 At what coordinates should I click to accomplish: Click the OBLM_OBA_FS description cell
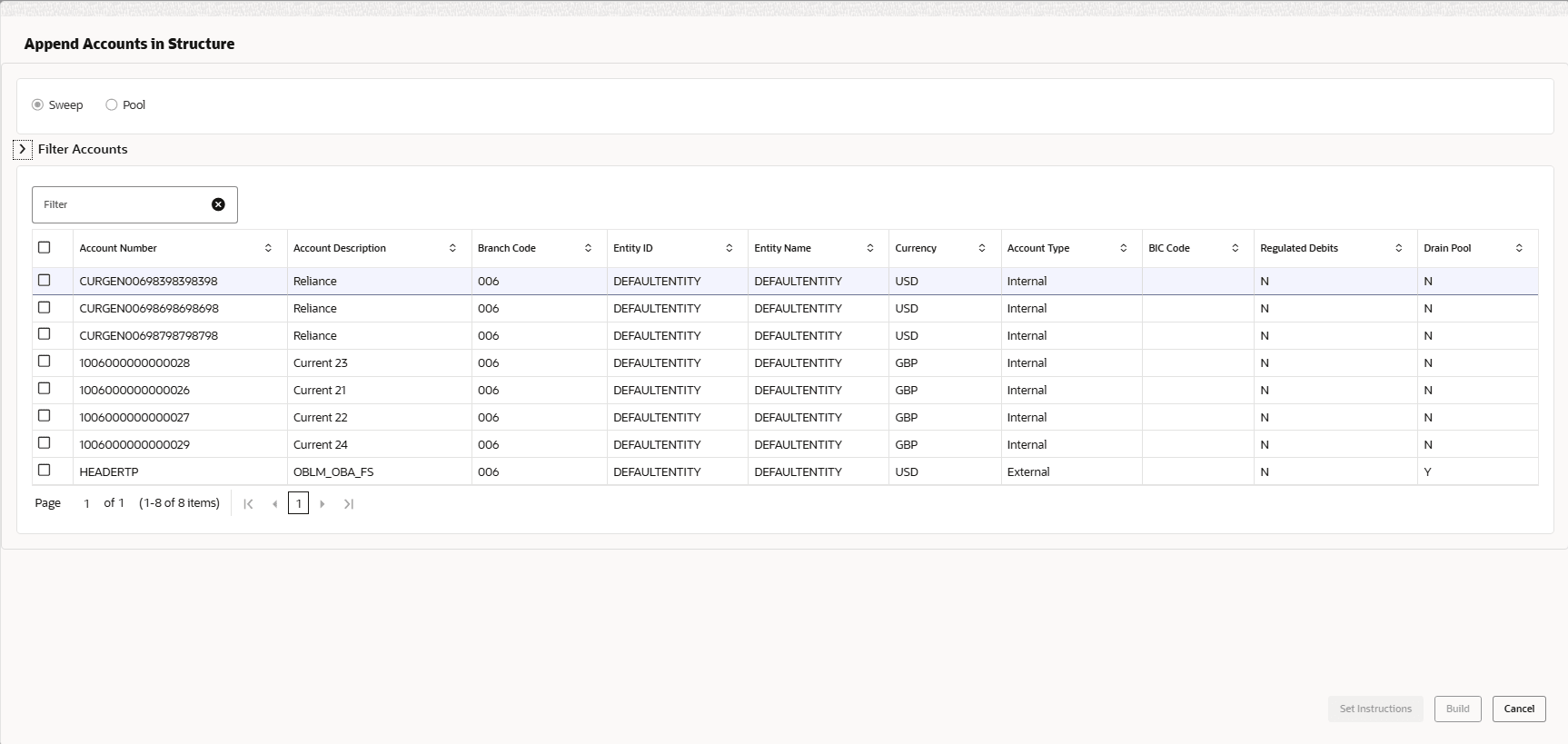coord(380,471)
